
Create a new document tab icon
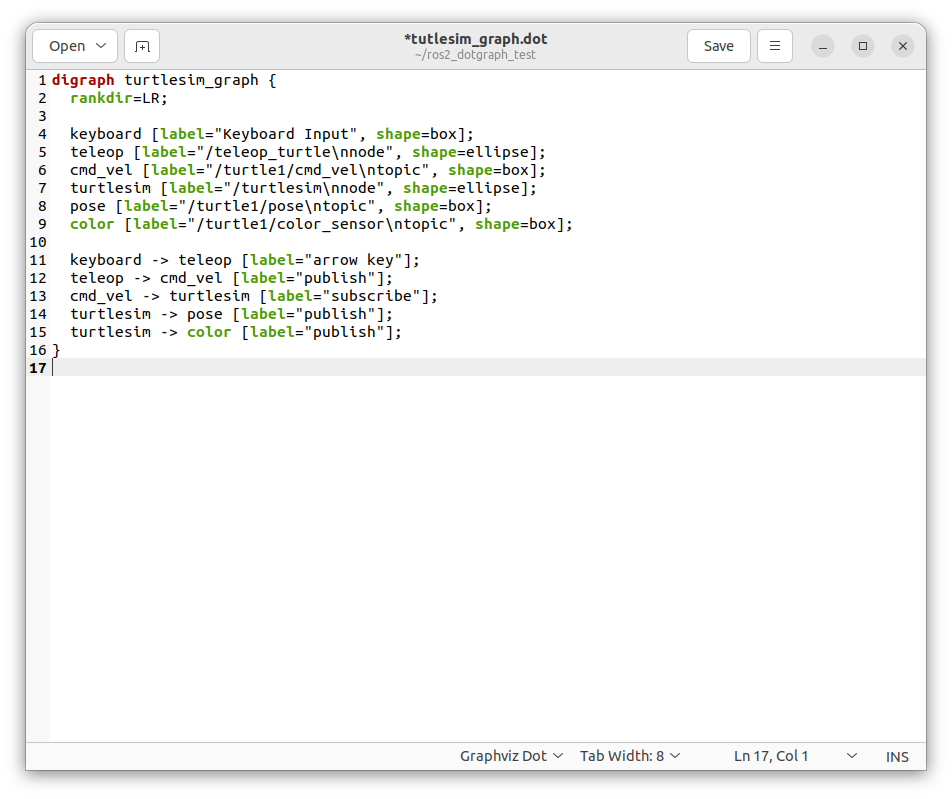[x=142, y=46]
